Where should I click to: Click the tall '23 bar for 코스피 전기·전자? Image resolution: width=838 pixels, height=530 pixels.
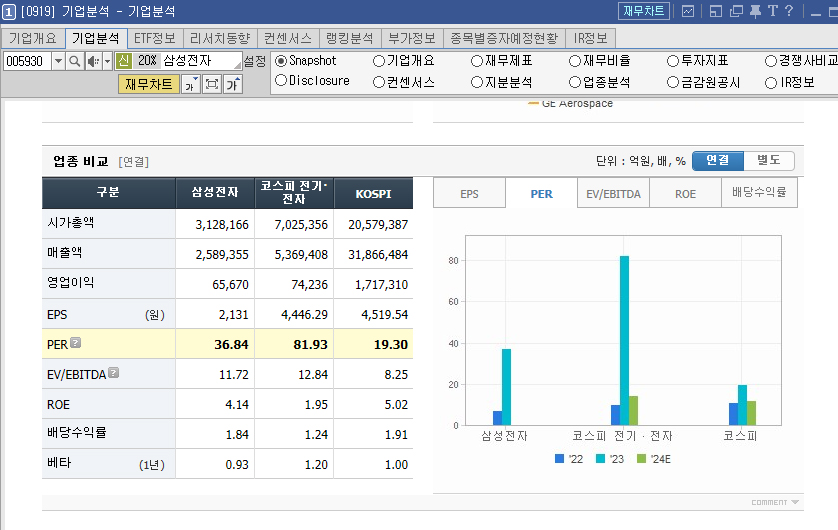624,340
